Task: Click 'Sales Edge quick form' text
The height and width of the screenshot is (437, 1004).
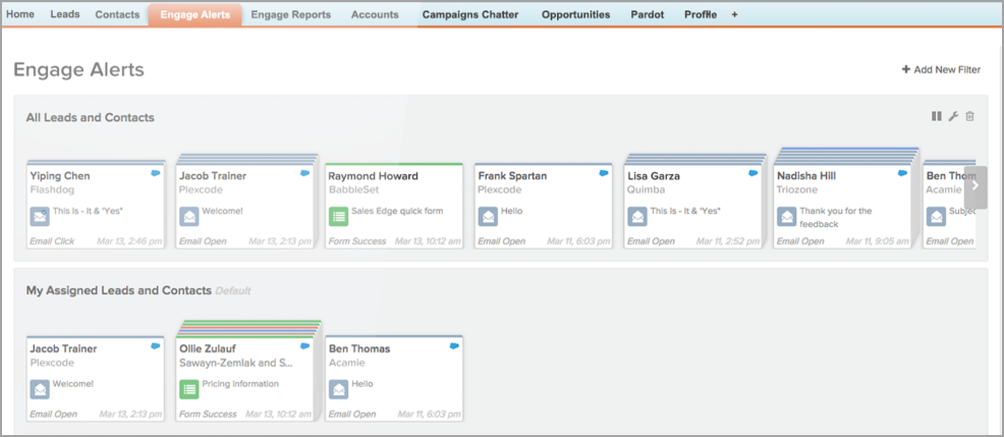Action: click(x=397, y=211)
